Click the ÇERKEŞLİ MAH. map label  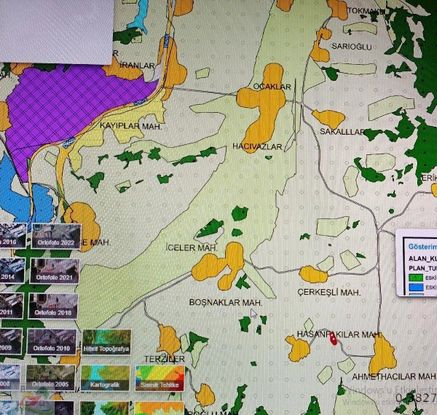[x=329, y=293]
